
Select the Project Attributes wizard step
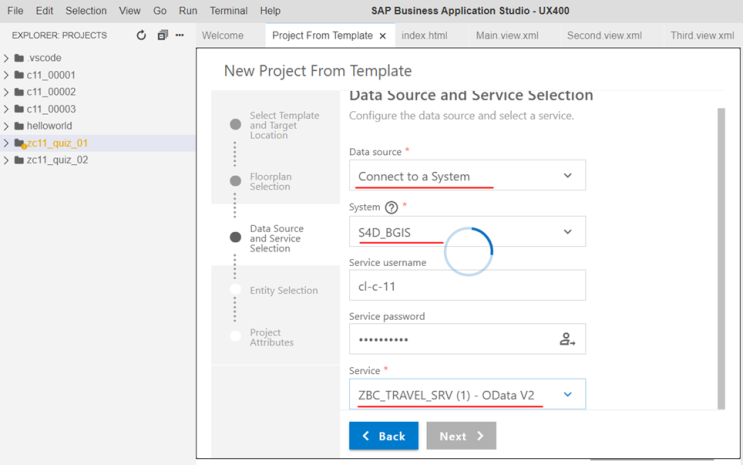tap(272, 337)
